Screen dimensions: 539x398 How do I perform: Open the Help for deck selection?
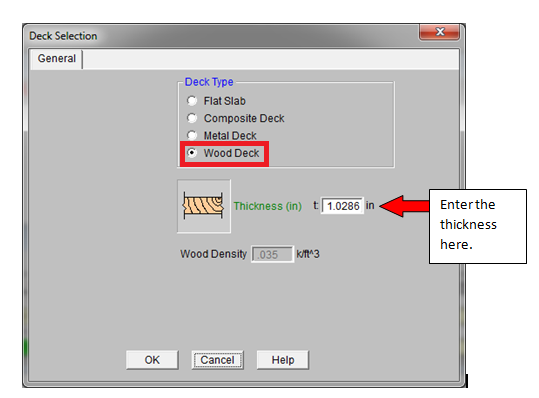pyautogui.click(x=283, y=360)
